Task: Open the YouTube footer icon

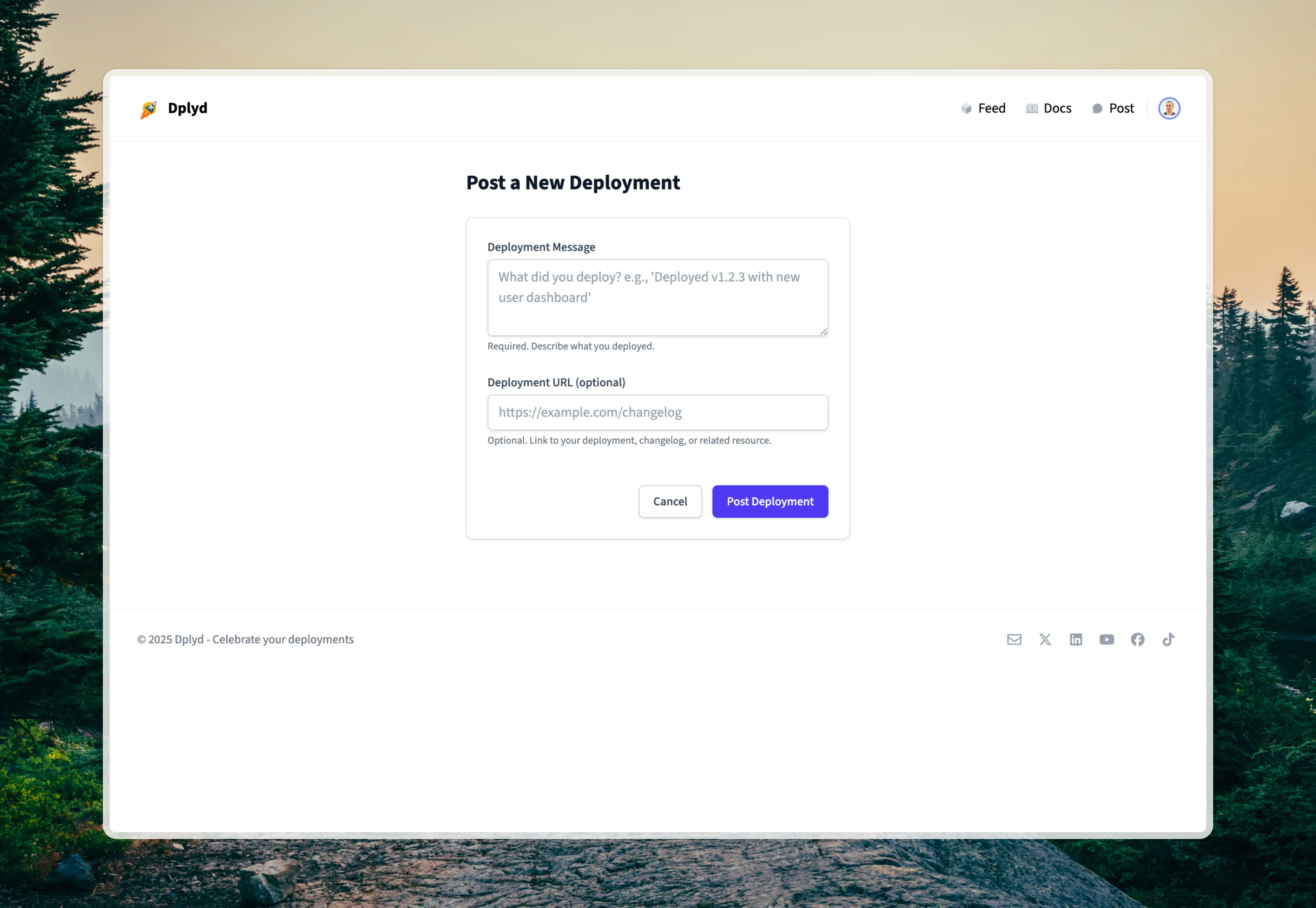Action: (1107, 639)
